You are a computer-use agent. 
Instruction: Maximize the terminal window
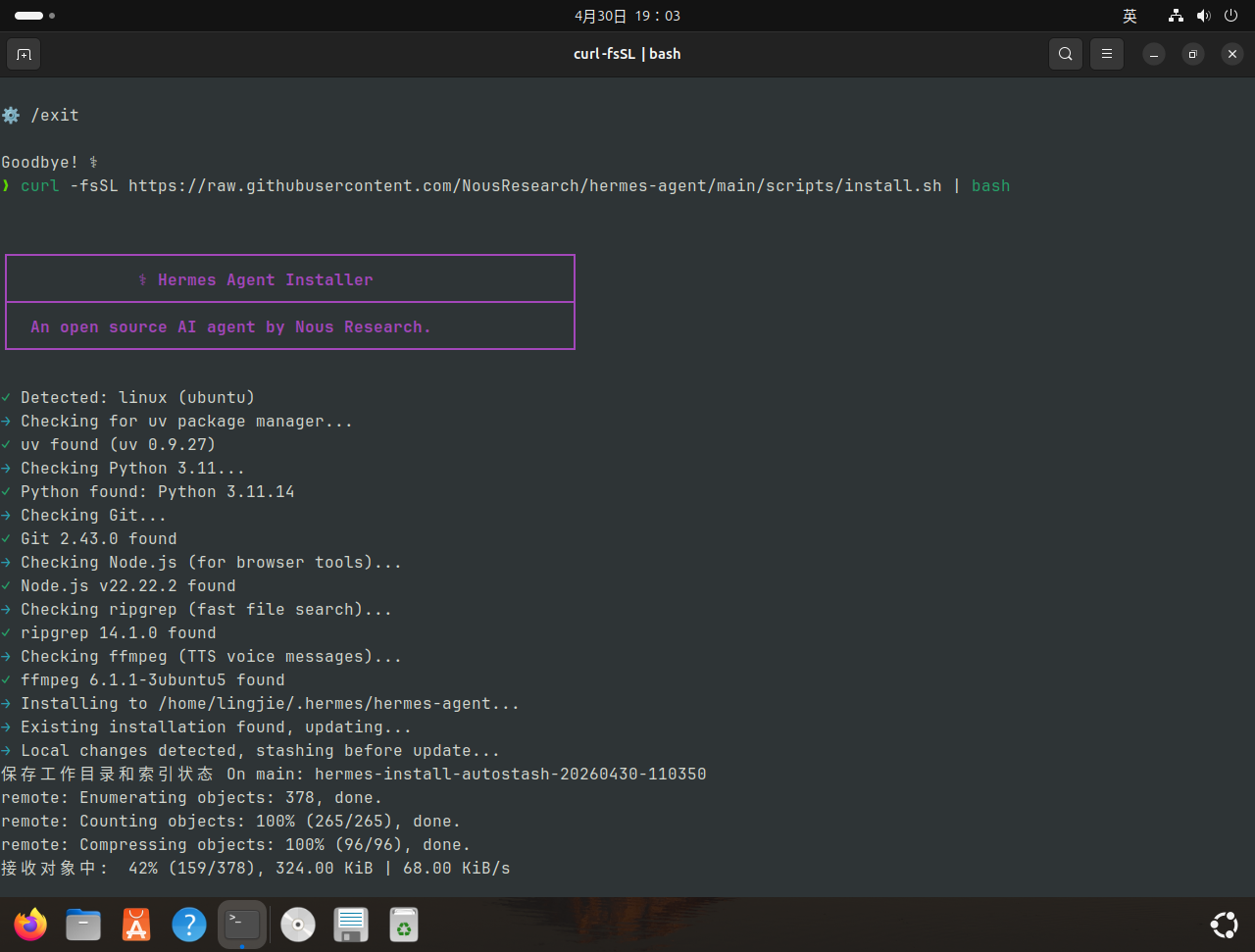[1192, 54]
